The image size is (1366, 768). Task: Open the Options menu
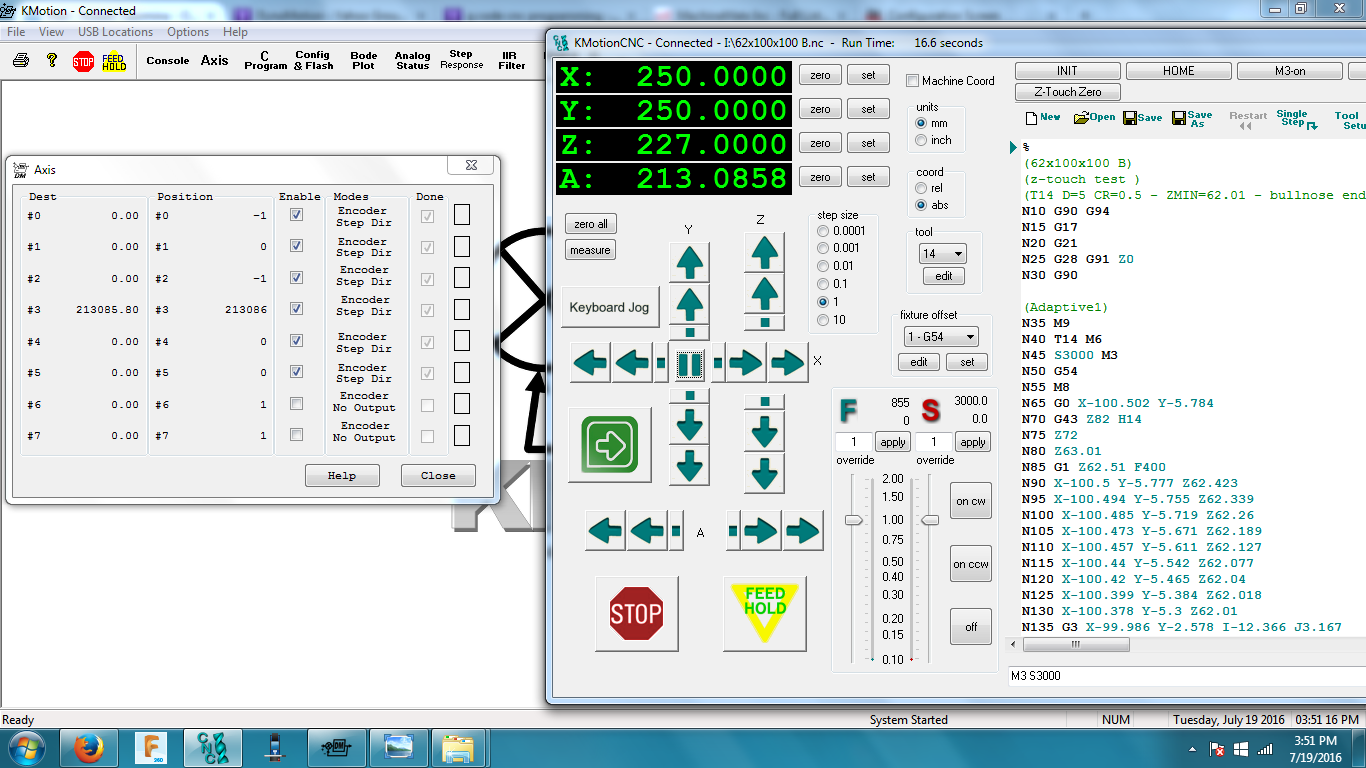188,32
